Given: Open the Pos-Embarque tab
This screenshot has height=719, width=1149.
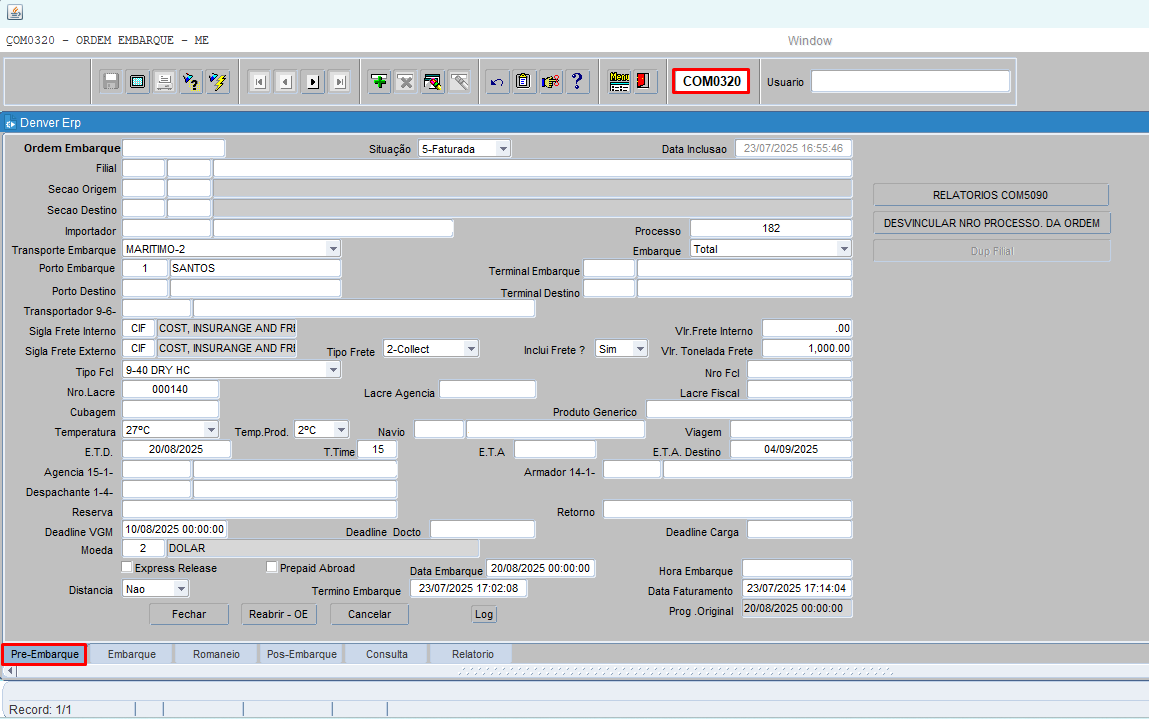Looking at the screenshot, I should (x=301, y=654).
